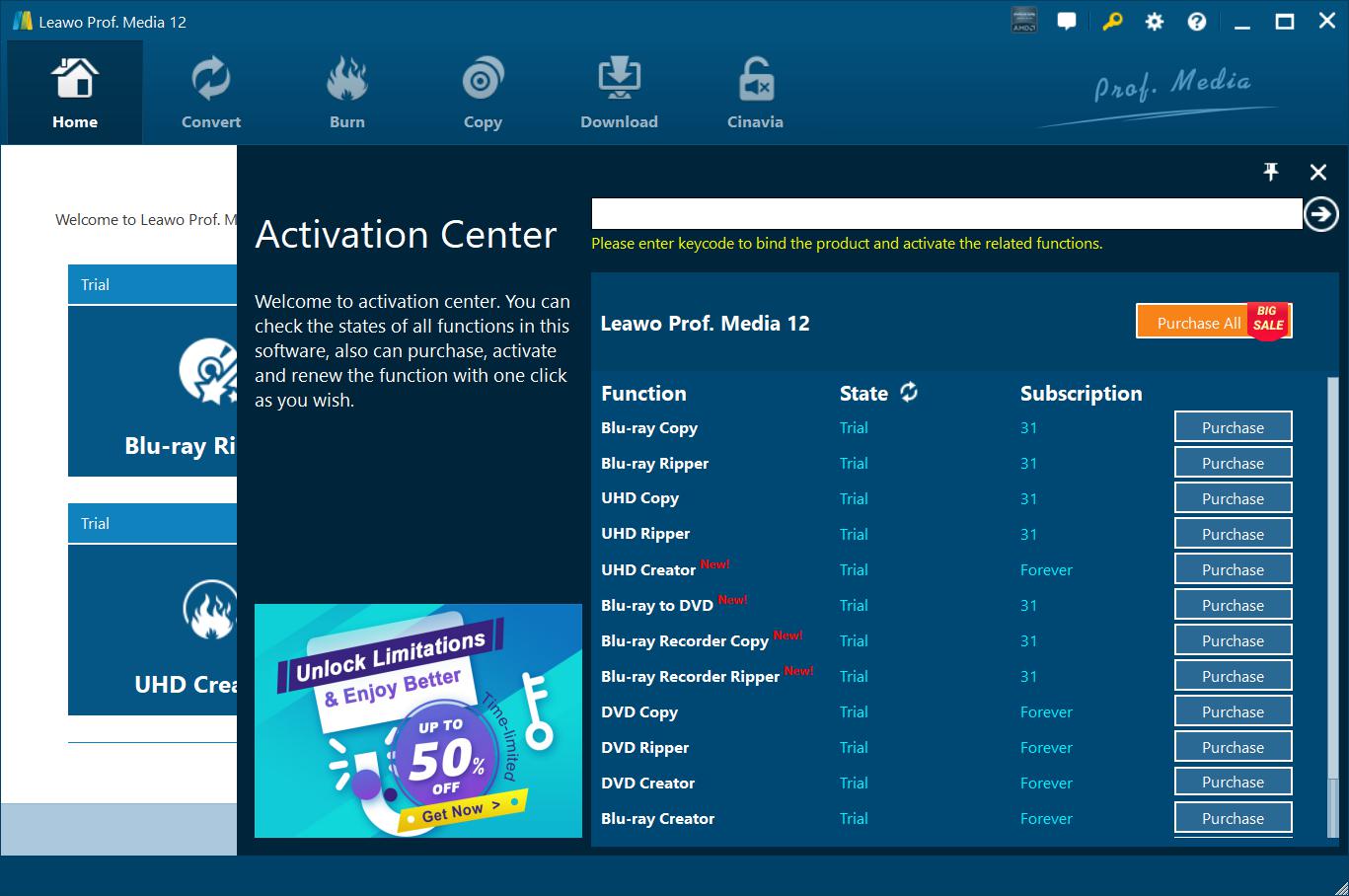The width and height of the screenshot is (1349, 896).
Task: Purchase UHD Creator function
Action: (1233, 569)
